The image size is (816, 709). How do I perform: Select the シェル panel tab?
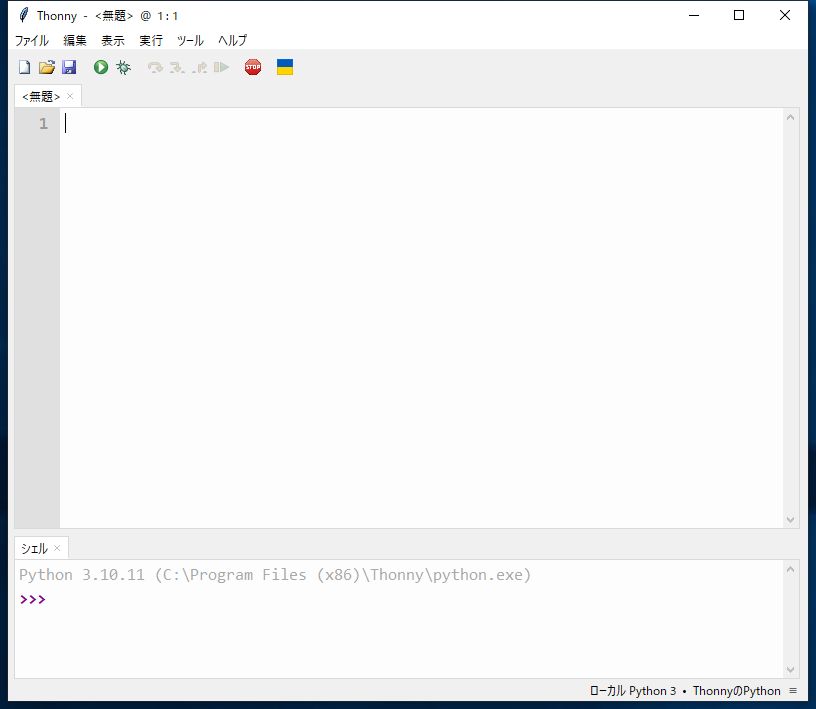[x=34, y=548]
